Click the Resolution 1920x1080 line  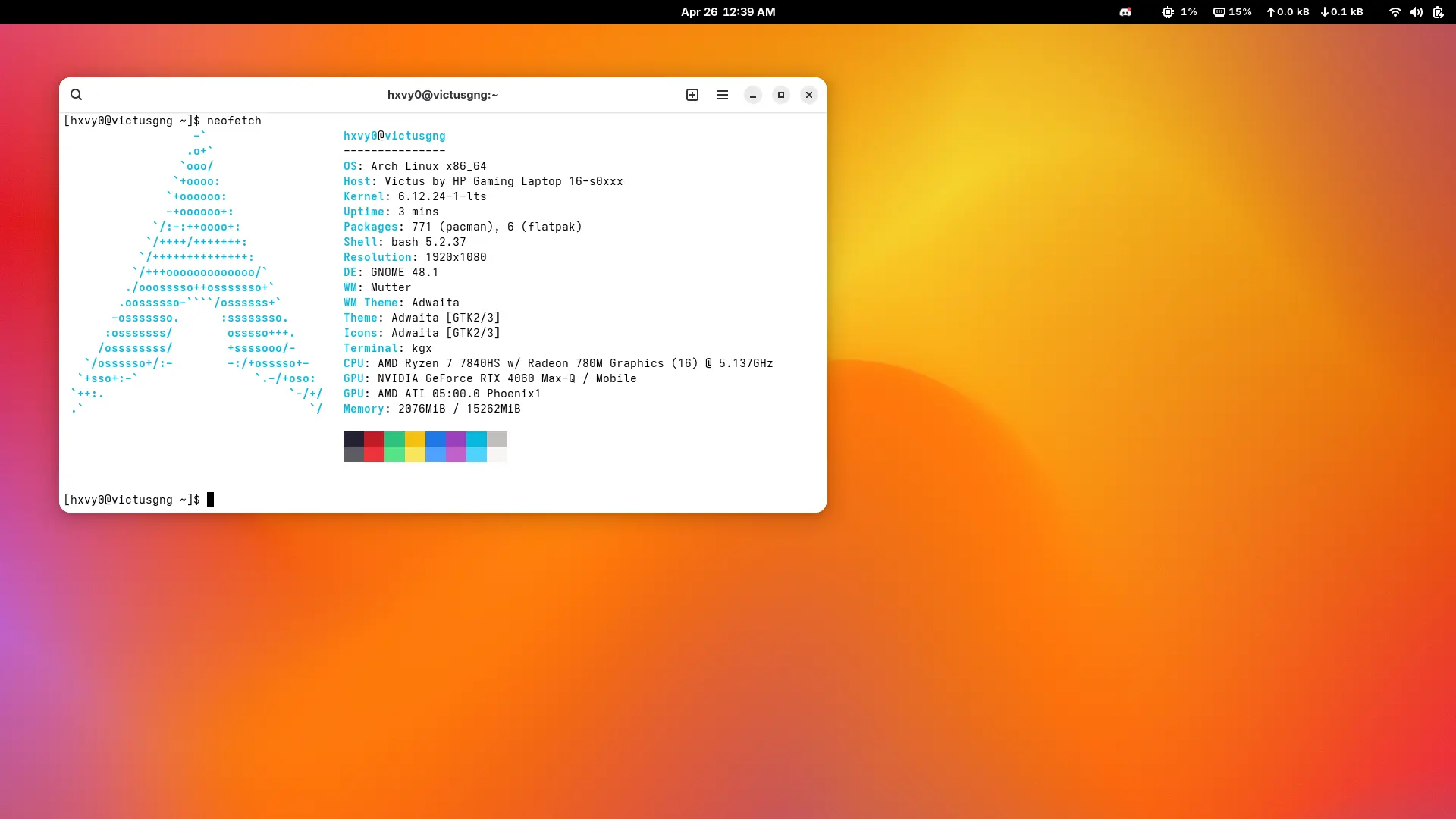415,257
